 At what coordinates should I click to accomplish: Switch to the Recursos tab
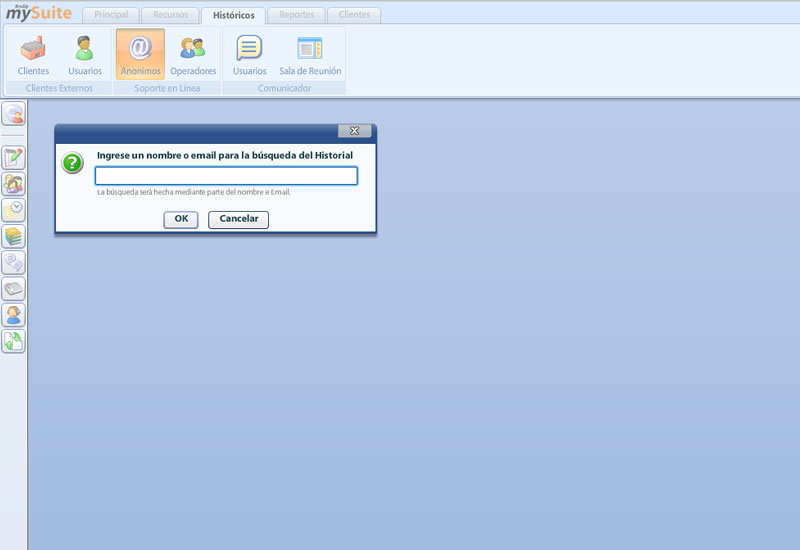[170, 15]
